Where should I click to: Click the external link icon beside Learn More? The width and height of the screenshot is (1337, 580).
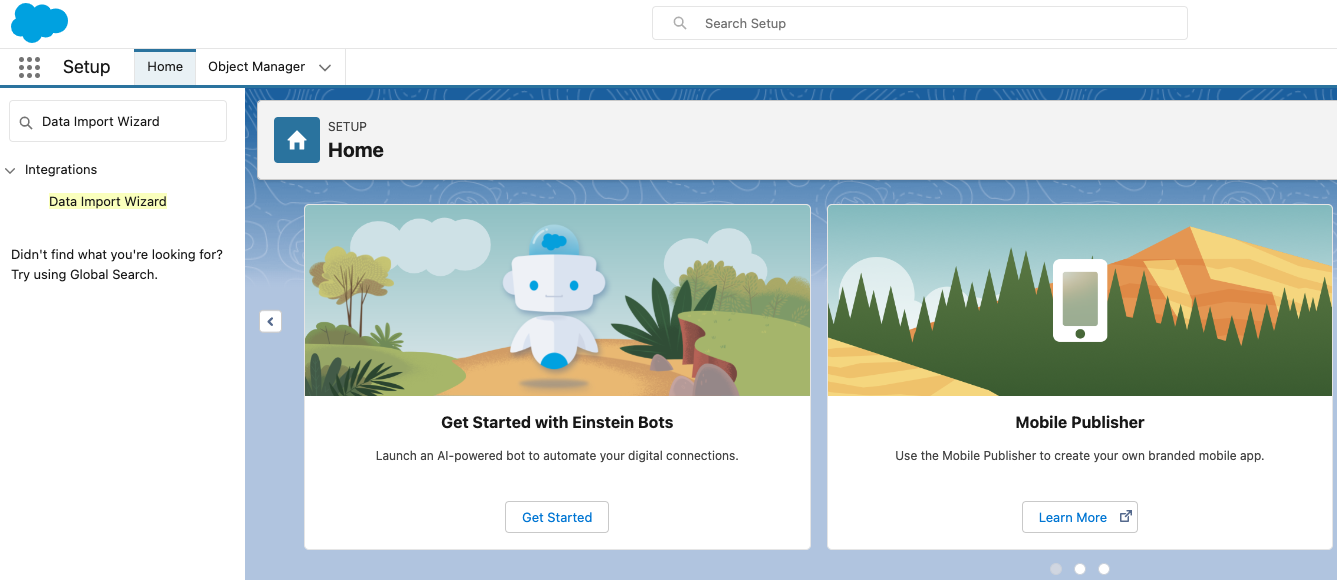tap(1125, 517)
